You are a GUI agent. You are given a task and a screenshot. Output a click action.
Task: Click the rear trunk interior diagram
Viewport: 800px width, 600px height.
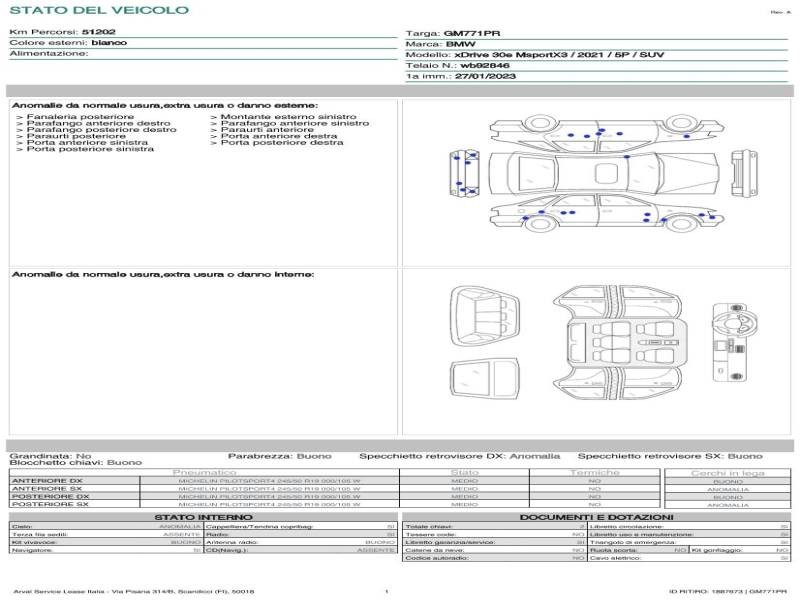(485, 316)
